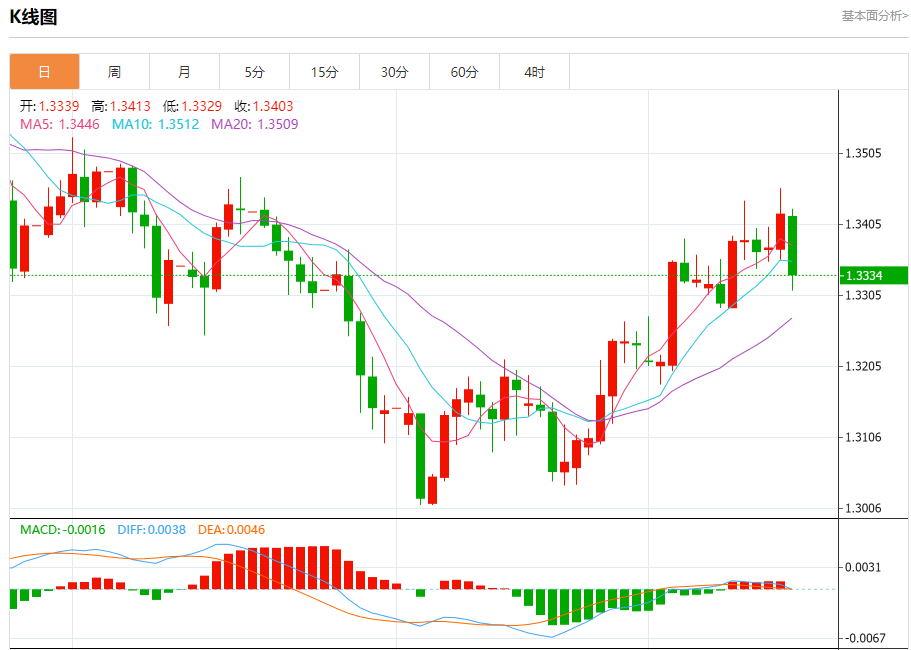Viewport: 911px width, 650px height.
Task: Click the K线图 chart title
Action: click(34, 17)
